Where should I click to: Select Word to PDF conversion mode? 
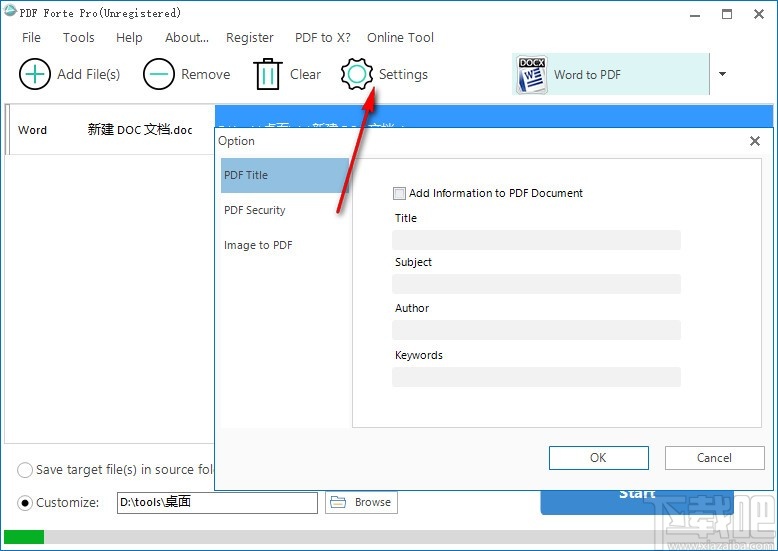coord(610,74)
